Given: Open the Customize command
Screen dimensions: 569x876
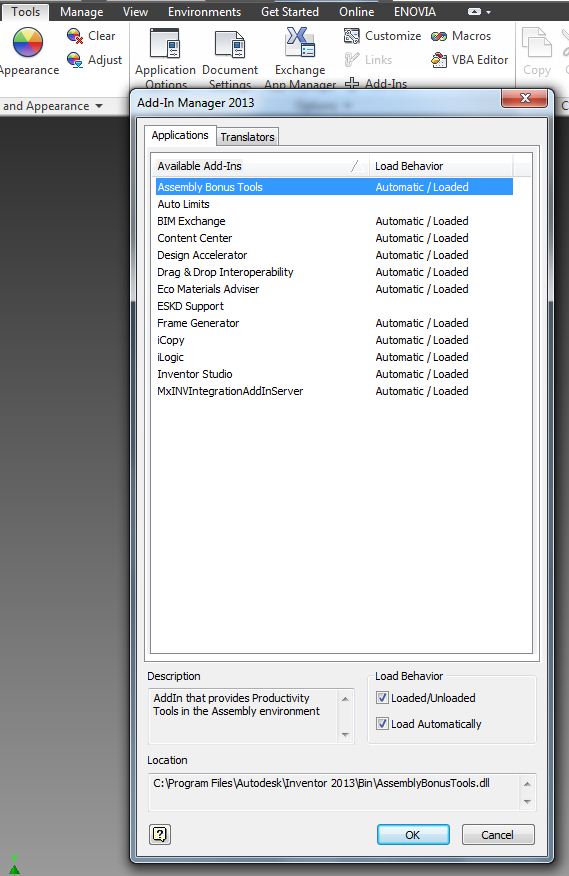Looking at the screenshot, I should tap(383, 36).
